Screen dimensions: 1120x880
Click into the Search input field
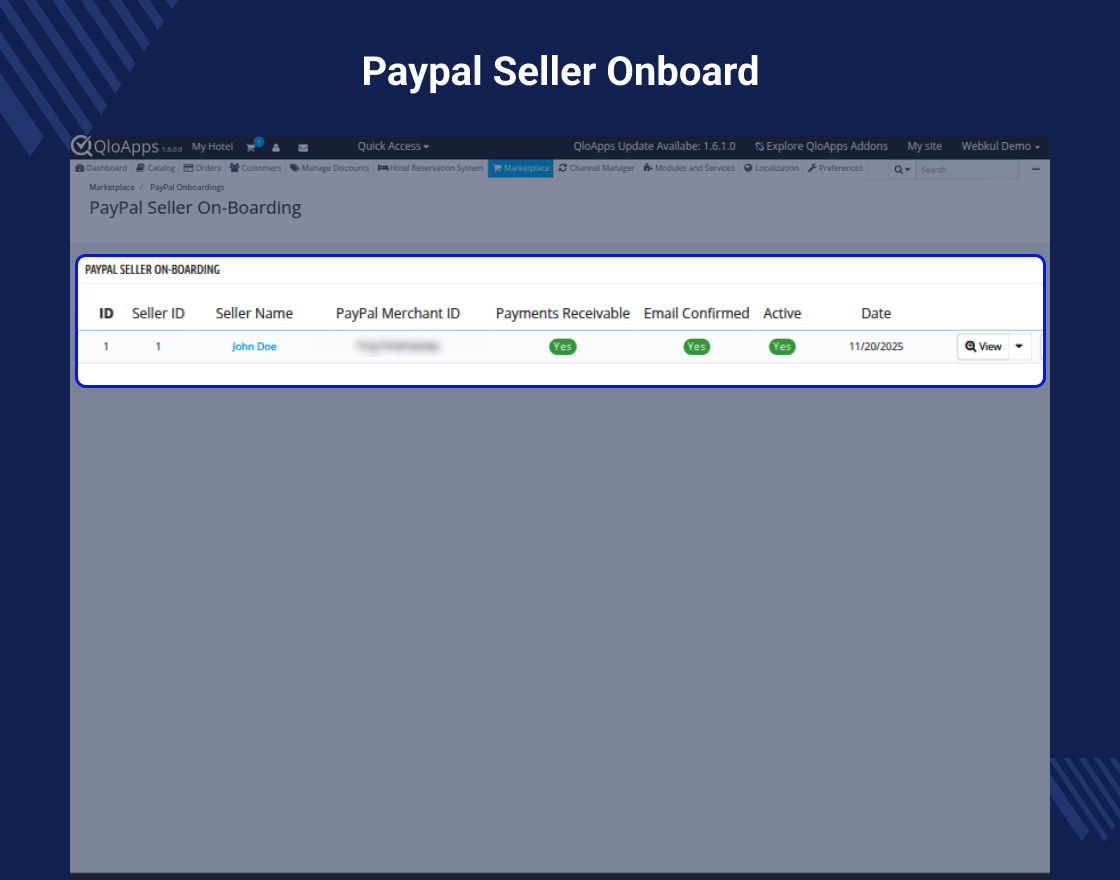coord(966,169)
